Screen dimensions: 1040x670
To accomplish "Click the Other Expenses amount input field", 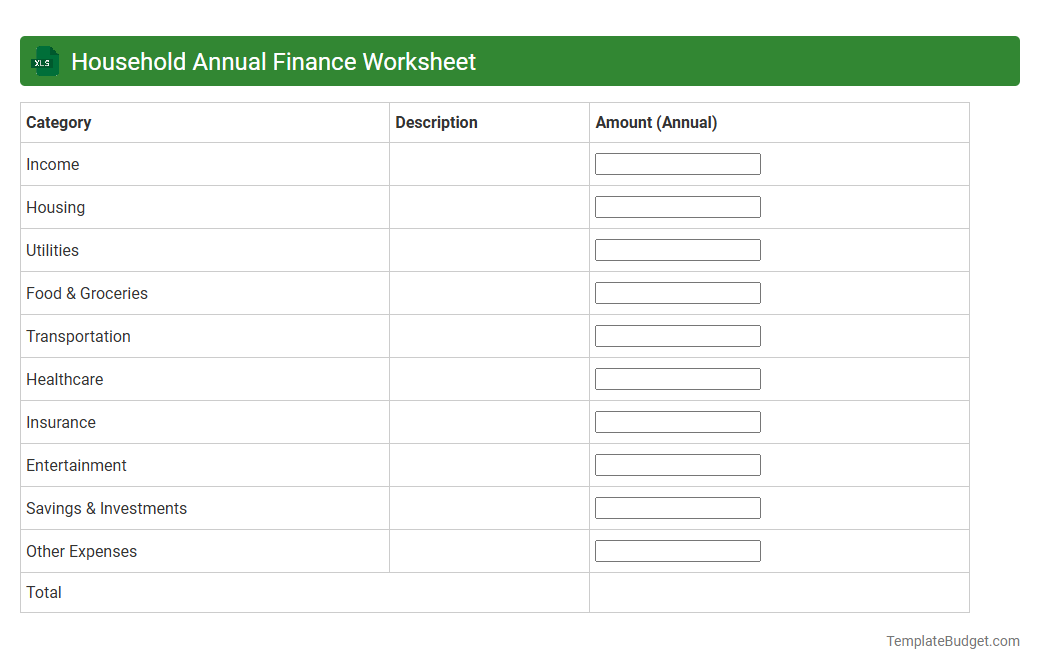I will 677,550.
